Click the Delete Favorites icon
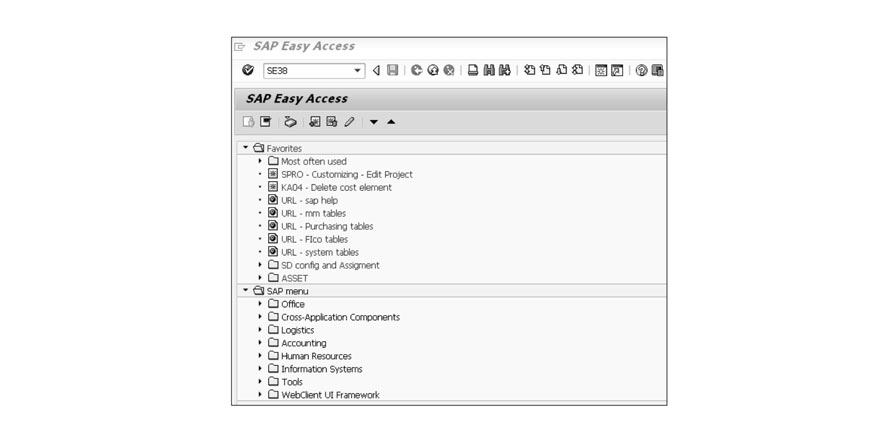 click(332, 121)
